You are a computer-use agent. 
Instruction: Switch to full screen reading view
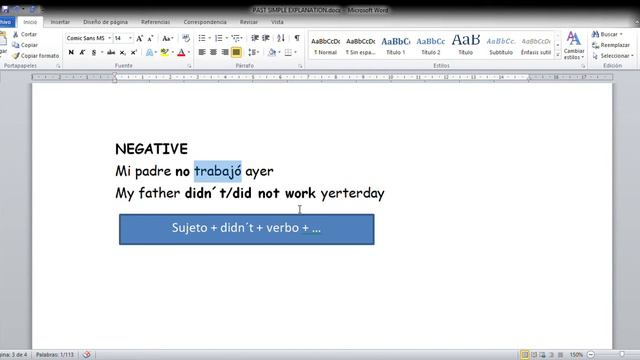534,355
